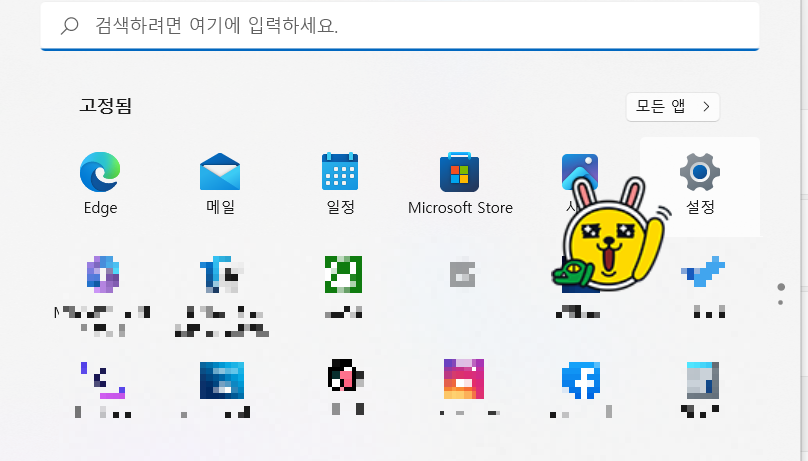
Task: Open the blurred pink-orange gradient app icon
Action: tap(464, 379)
